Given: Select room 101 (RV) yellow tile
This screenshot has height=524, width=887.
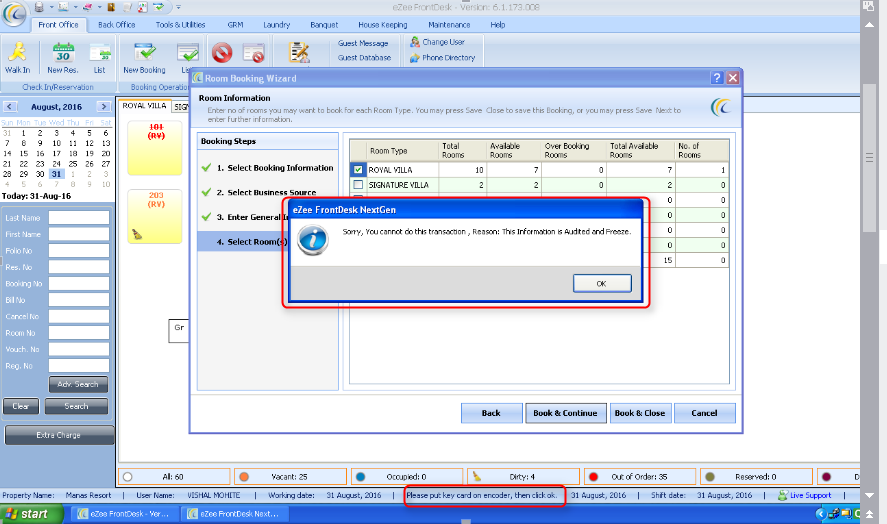Looking at the screenshot, I should tap(154, 148).
